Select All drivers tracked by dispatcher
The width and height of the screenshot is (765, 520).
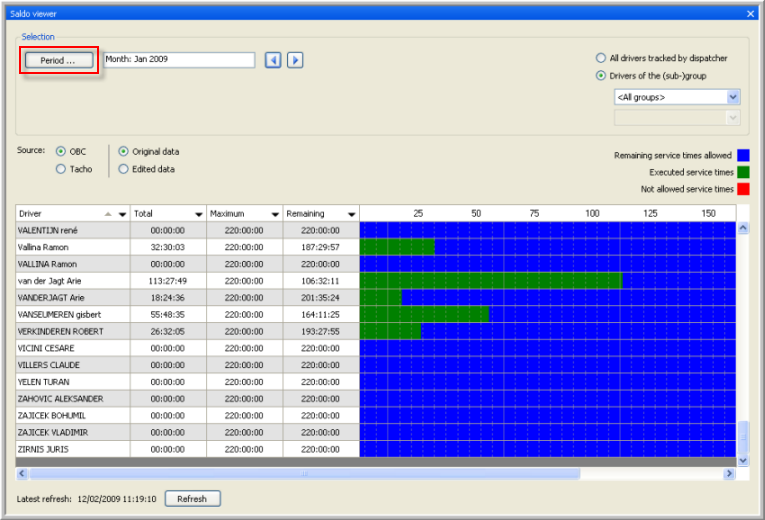tap(601, 59)
